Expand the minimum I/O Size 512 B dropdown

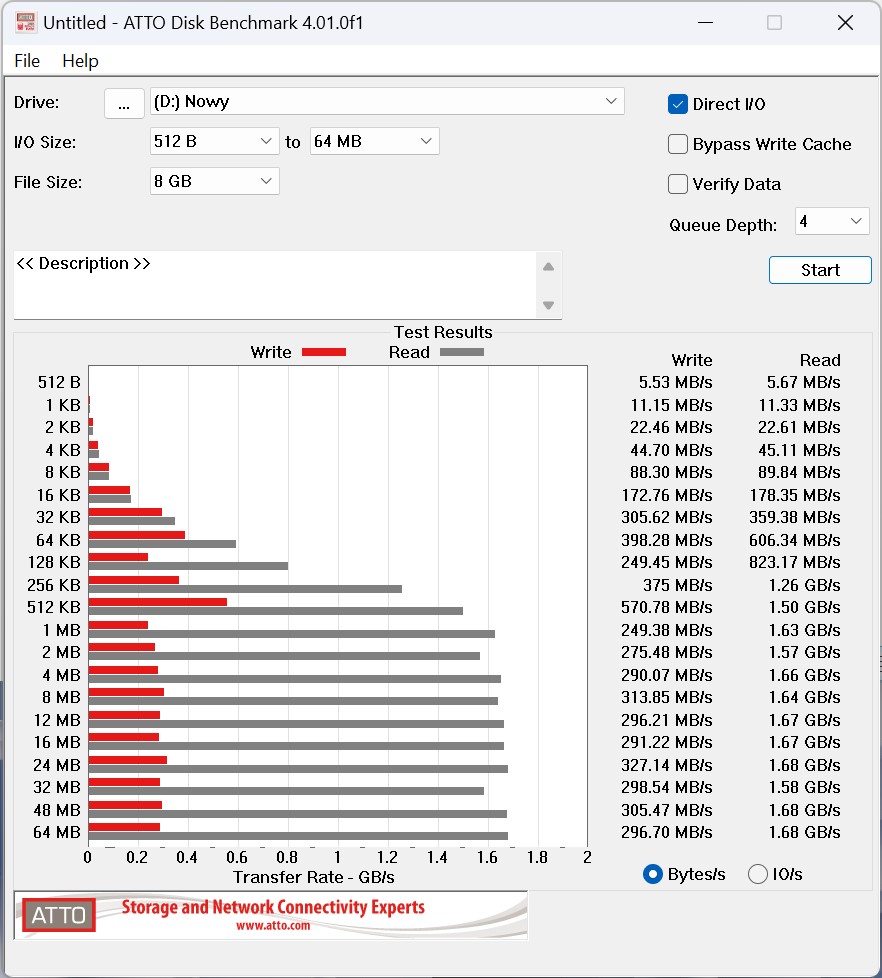coord(214,142)
